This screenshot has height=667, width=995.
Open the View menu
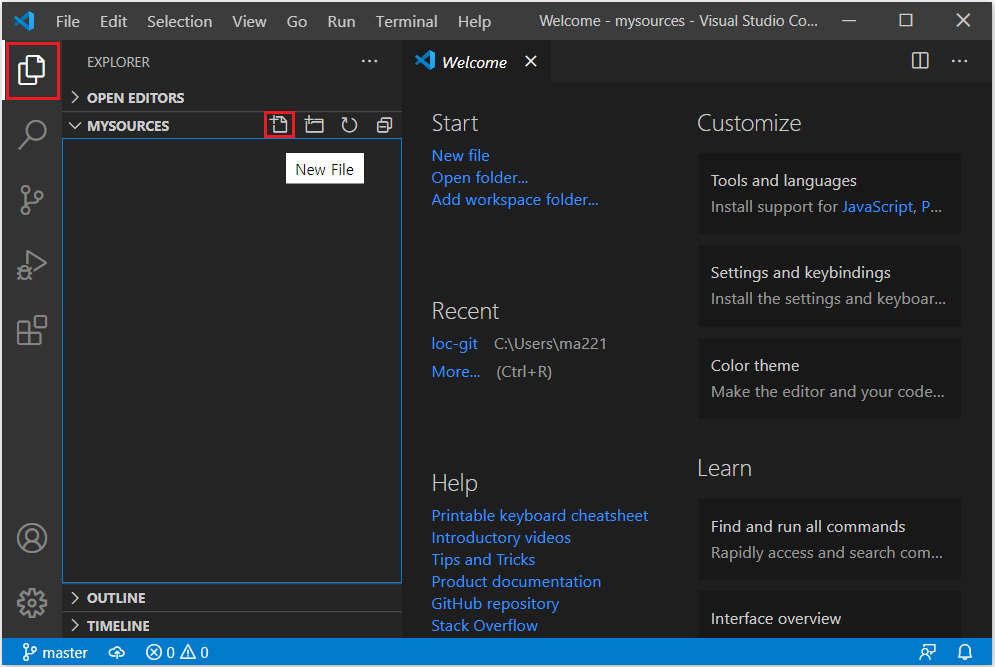(249, 22)
